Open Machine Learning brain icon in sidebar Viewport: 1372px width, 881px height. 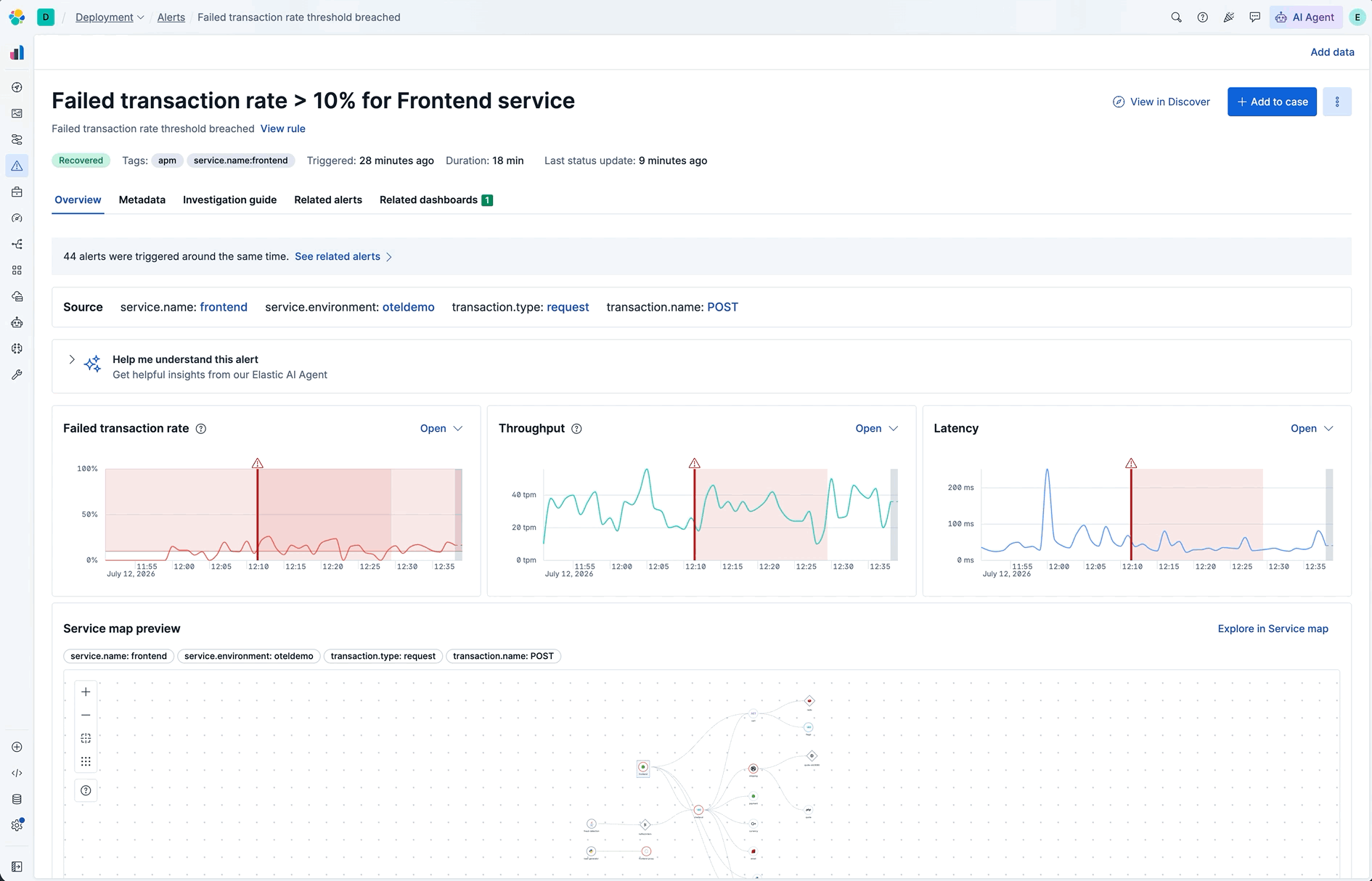(17, 348)
